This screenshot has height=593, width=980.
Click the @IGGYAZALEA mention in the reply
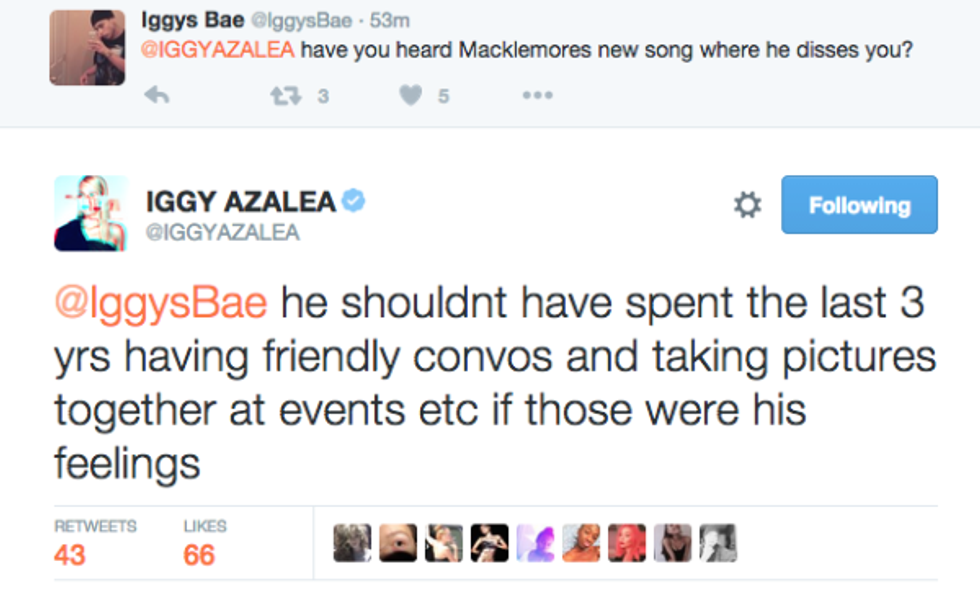point(219,50)
